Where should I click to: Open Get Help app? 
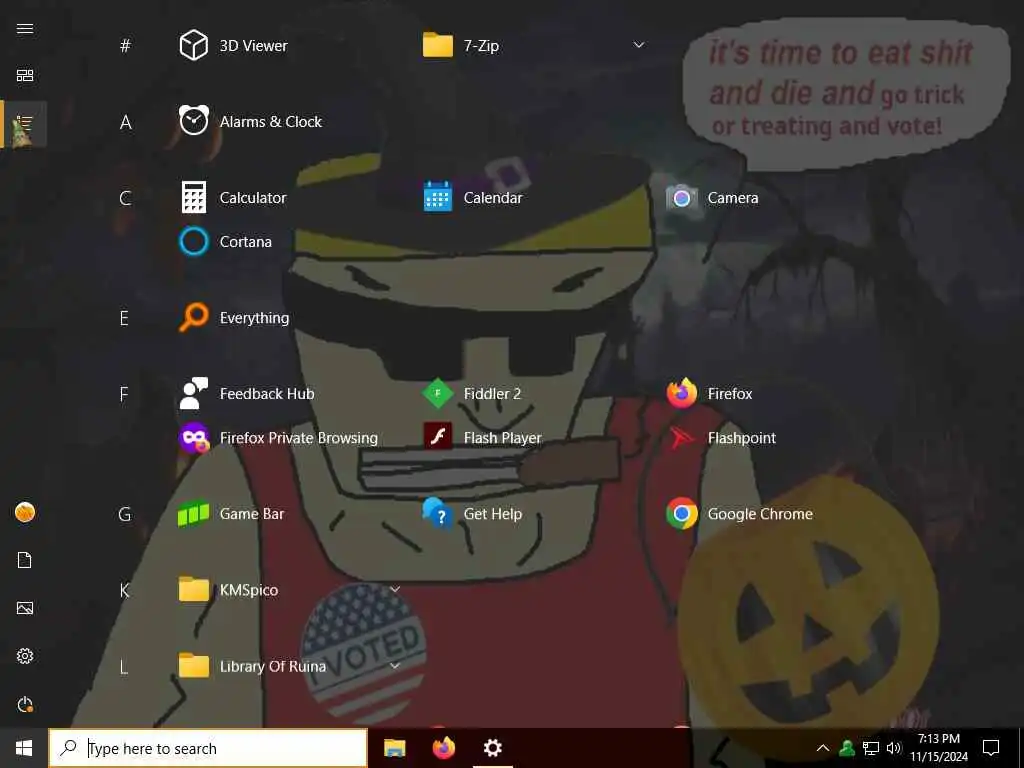tap(472, 514)
